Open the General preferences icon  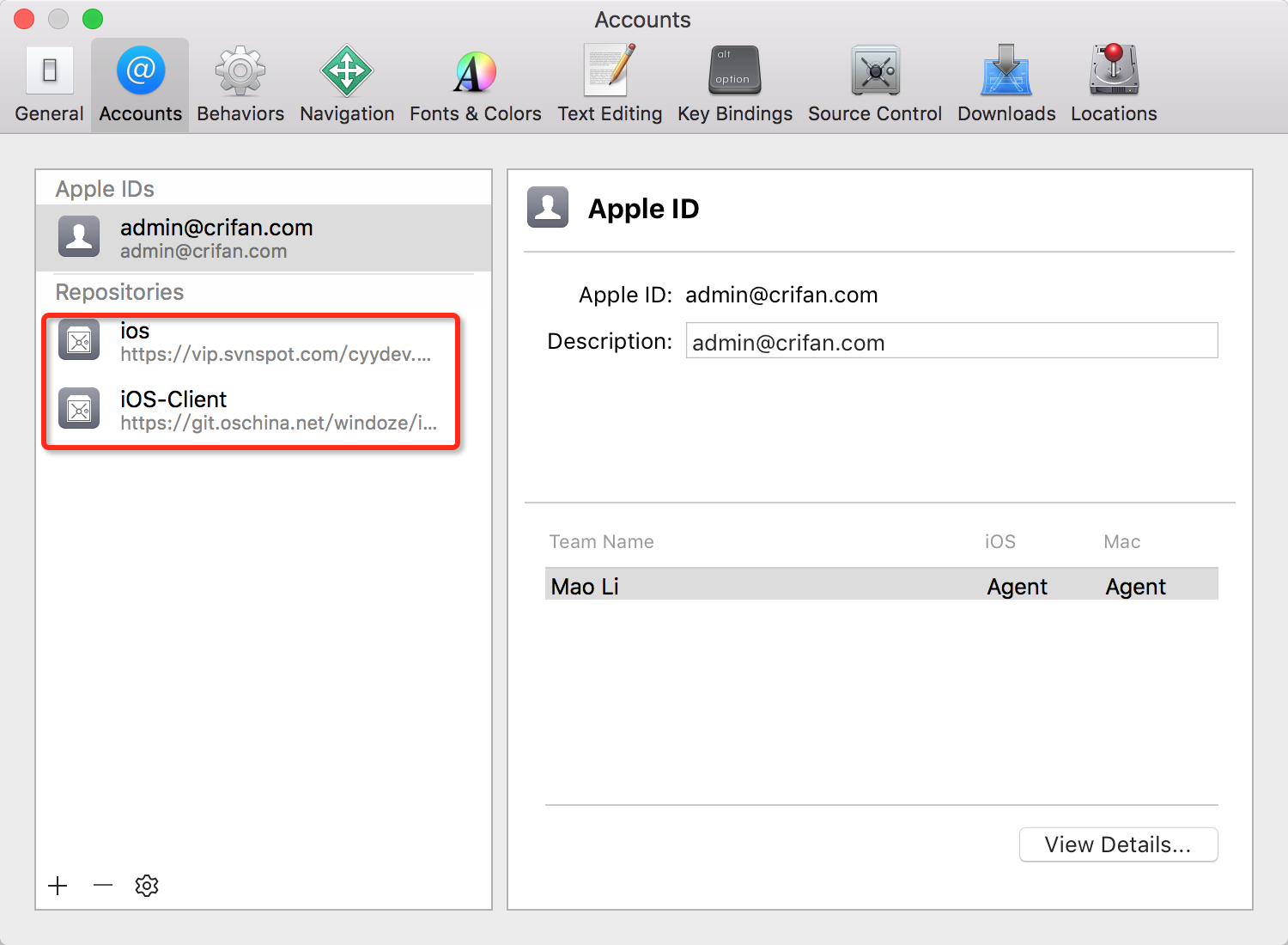[50, 70]
